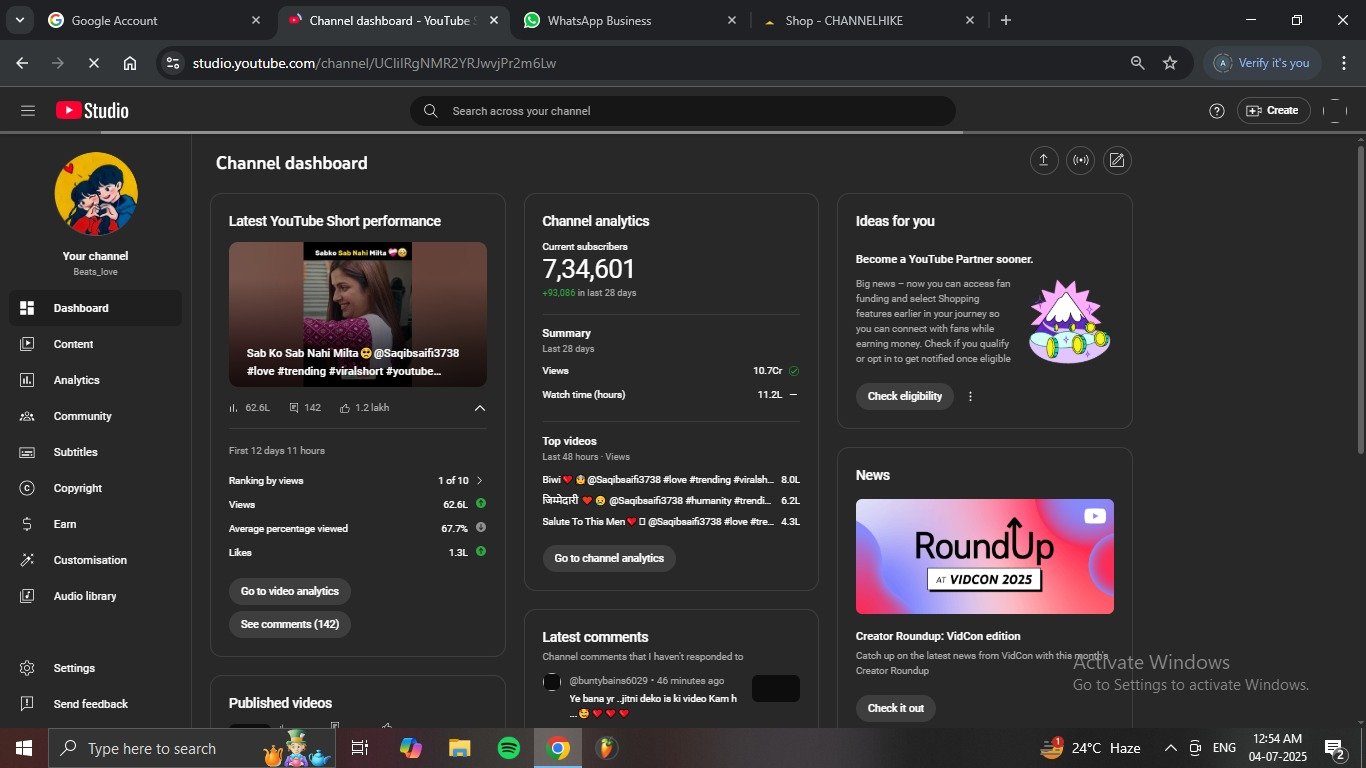Image resolution: width=1366 pixels, height=768 pixels.
Task: Click the Beats_love channel profile picture
Action: click(x=96, y=194)
